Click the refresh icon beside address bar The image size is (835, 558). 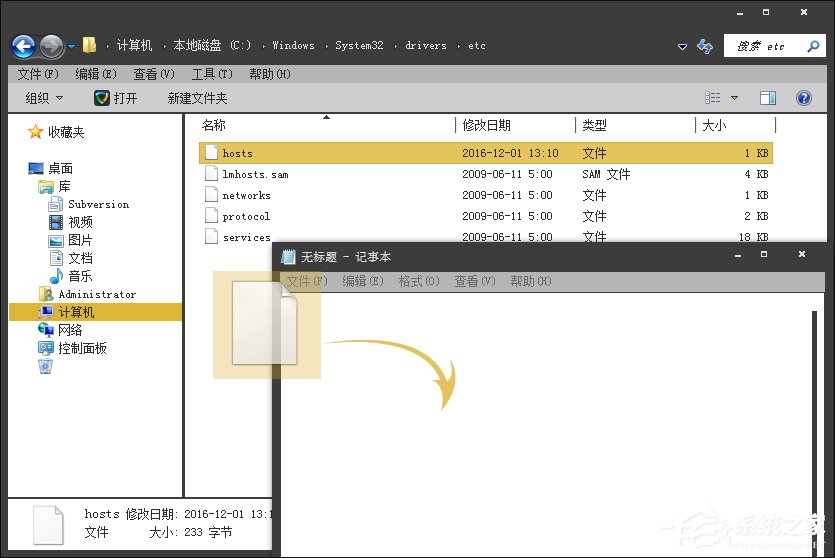(705, 46)
